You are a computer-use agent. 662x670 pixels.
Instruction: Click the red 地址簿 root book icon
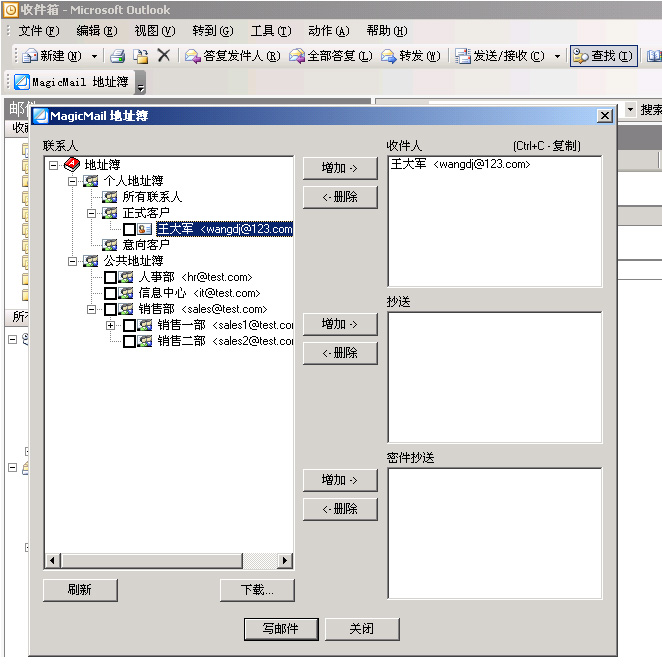tap(72, 165)
